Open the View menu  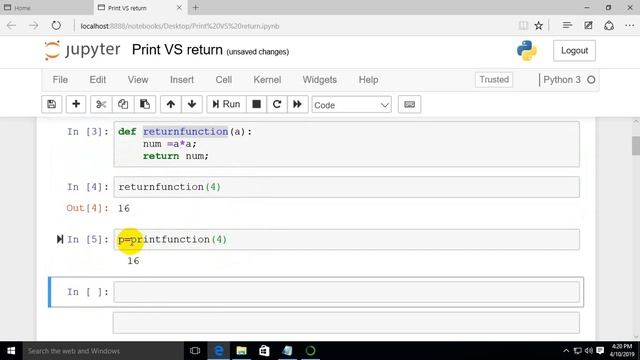pos(138,80)
